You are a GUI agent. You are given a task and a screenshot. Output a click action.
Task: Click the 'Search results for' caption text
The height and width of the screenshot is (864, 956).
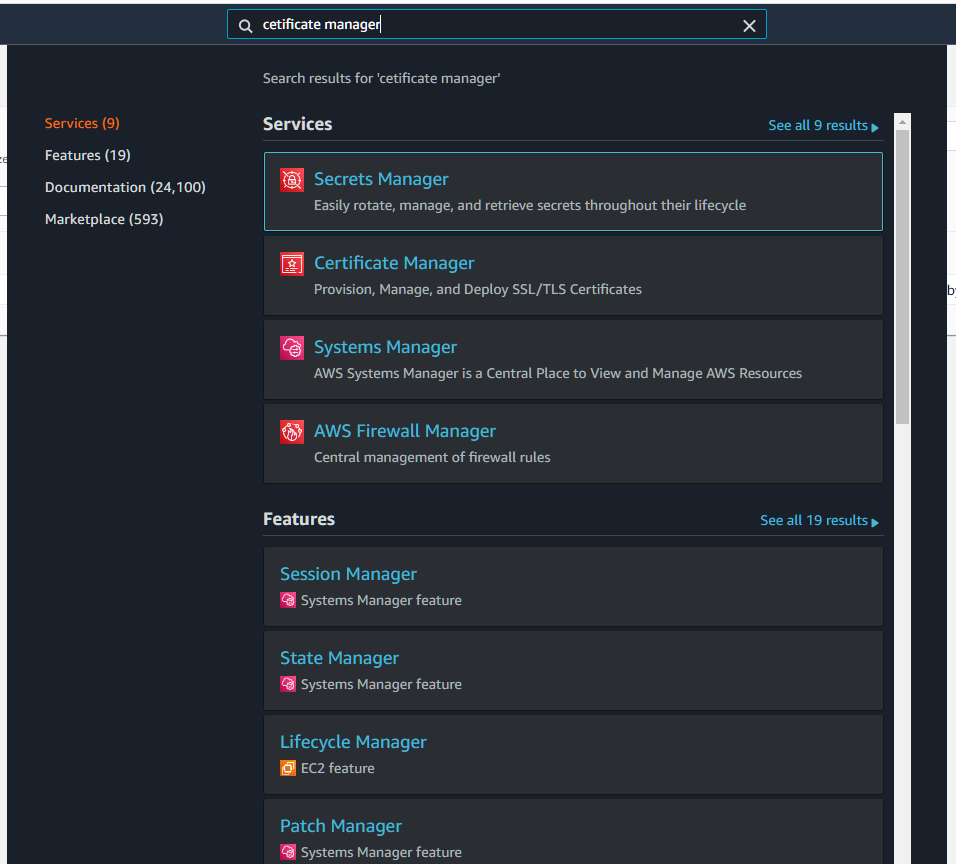[x=382, y=79]
